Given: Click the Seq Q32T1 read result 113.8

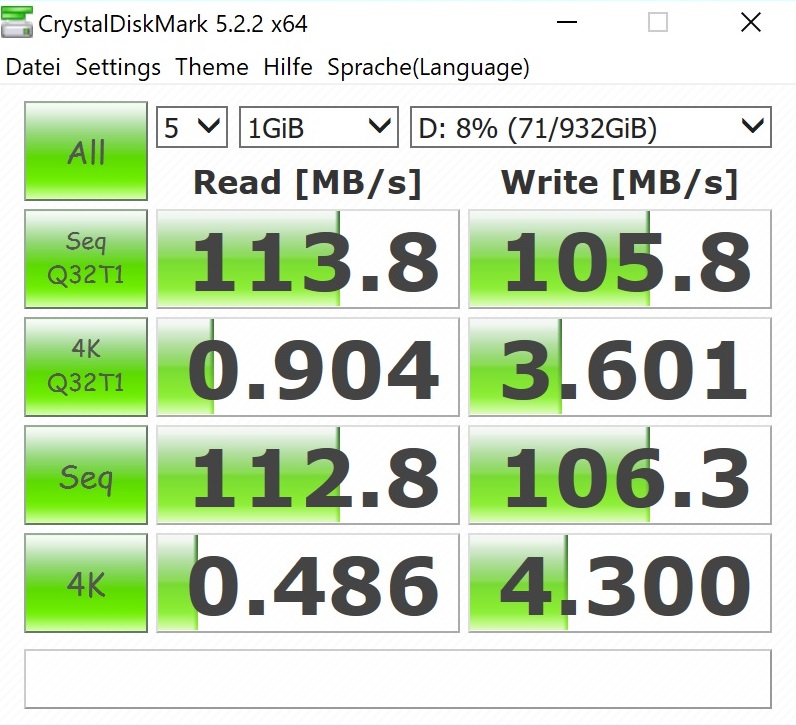Looking at the screenshot, I should [308, 259].
